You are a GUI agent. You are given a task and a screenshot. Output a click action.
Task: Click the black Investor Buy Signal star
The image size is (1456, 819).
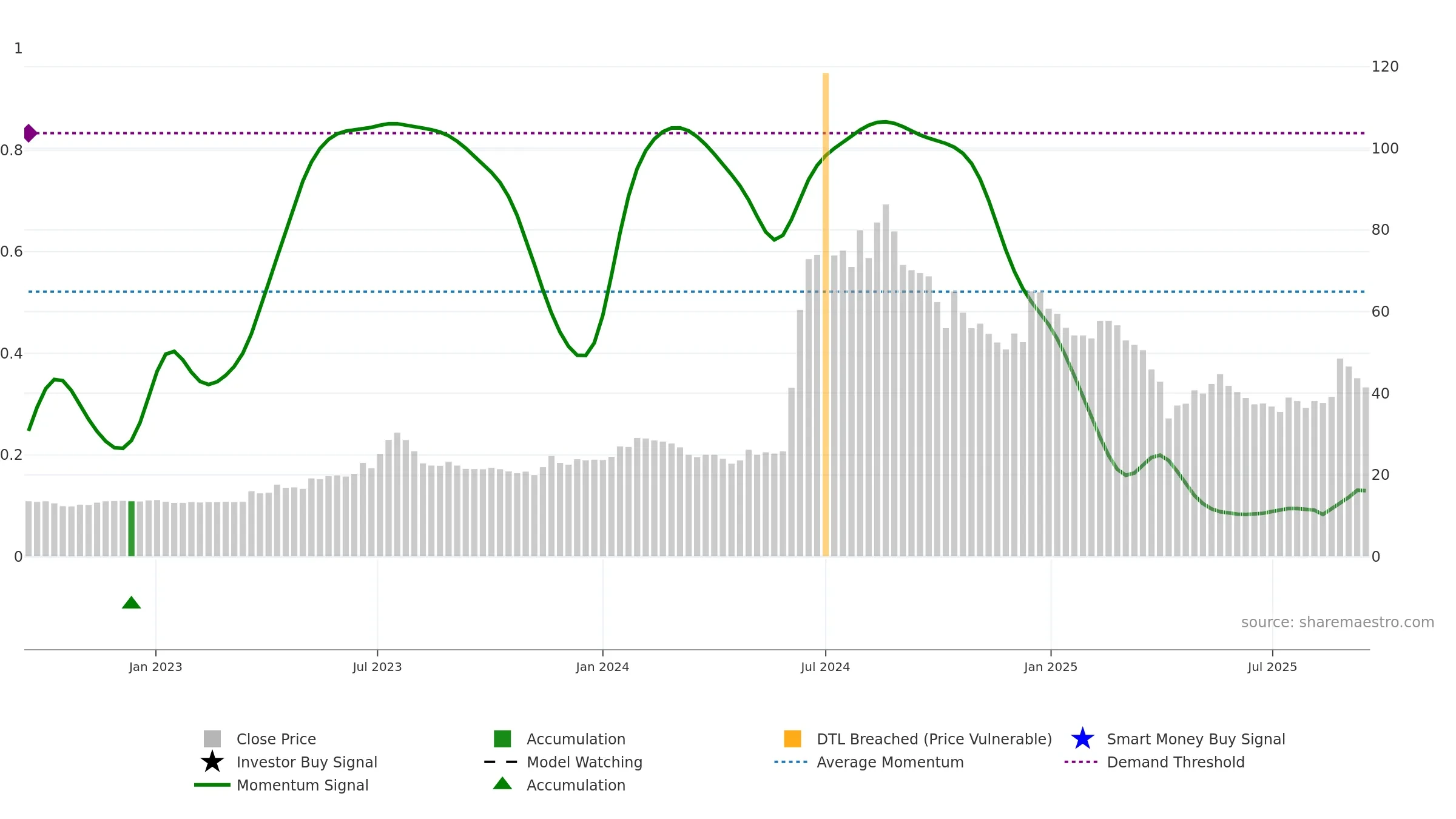click(212, 762)
